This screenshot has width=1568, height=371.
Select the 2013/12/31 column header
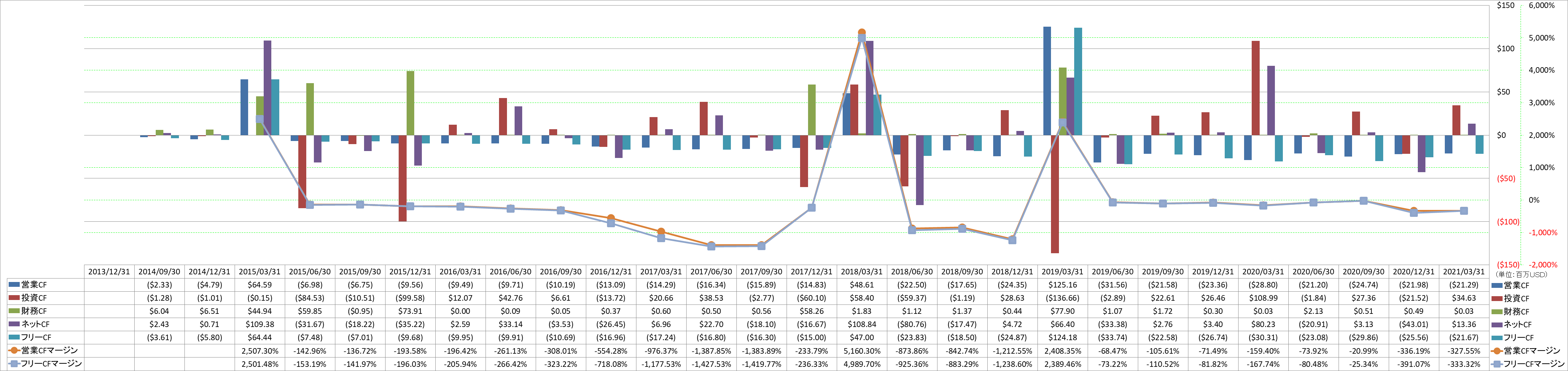109,272
